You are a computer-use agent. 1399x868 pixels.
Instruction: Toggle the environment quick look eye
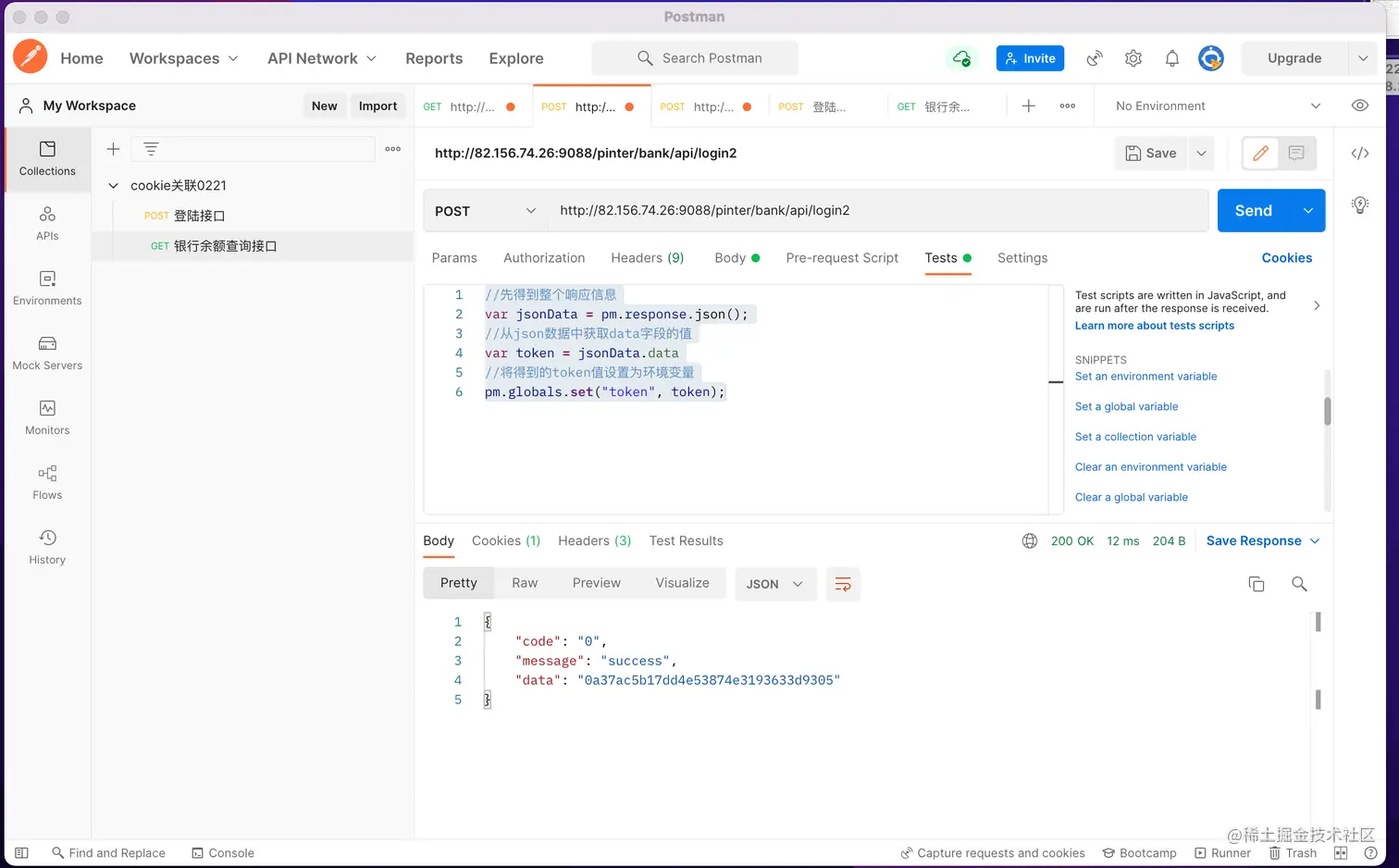coord(1360,105)
